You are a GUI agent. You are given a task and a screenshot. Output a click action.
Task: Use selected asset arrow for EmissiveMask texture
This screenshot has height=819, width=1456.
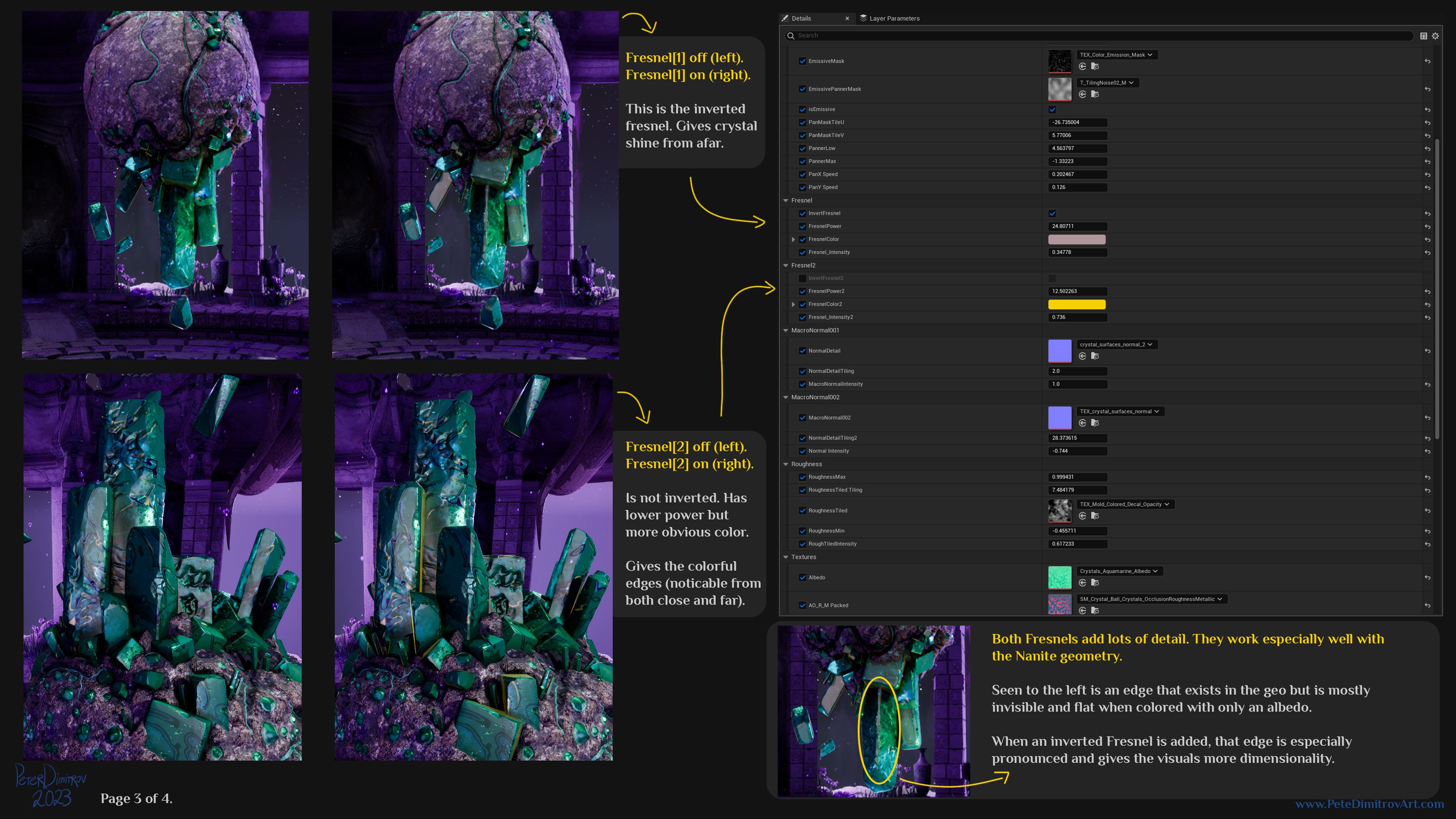point(1083,67)
